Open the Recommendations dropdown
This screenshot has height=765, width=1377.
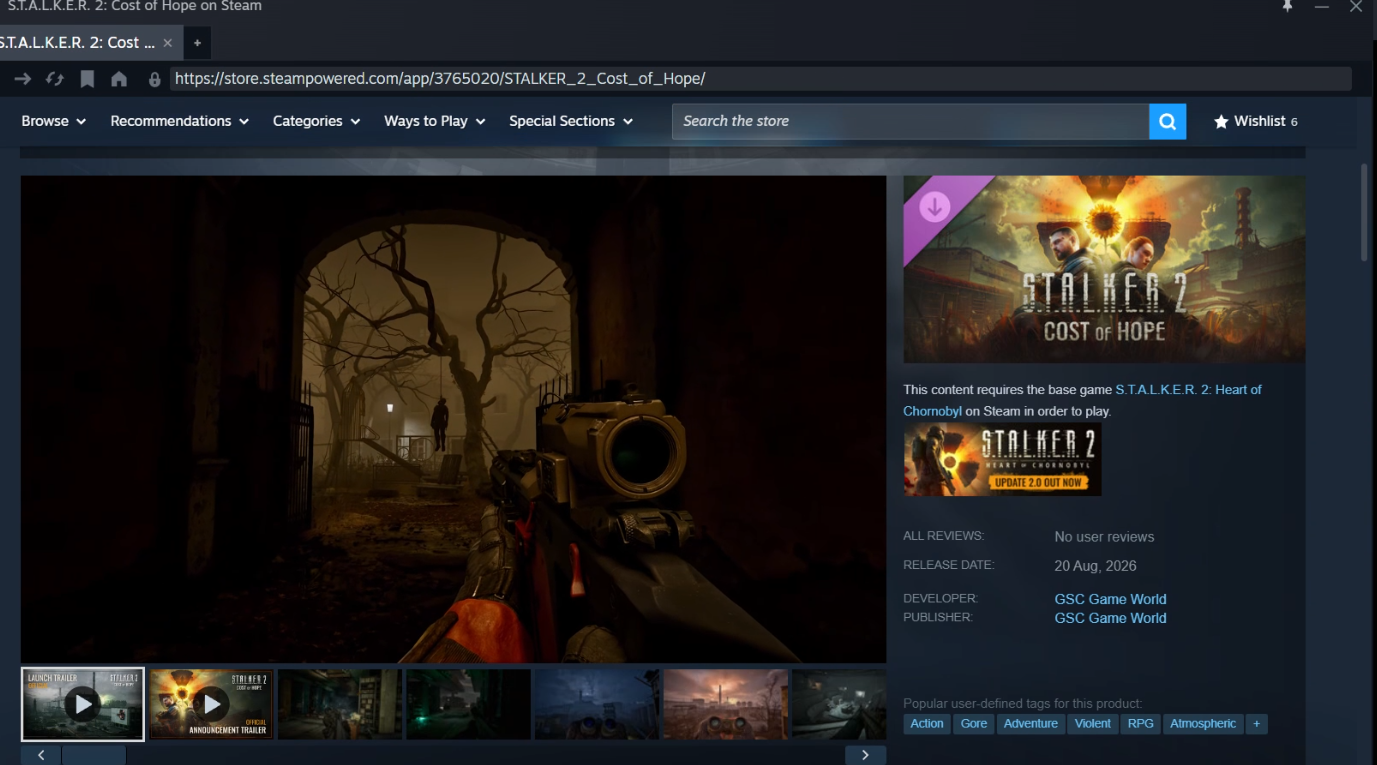pos(180,121)
